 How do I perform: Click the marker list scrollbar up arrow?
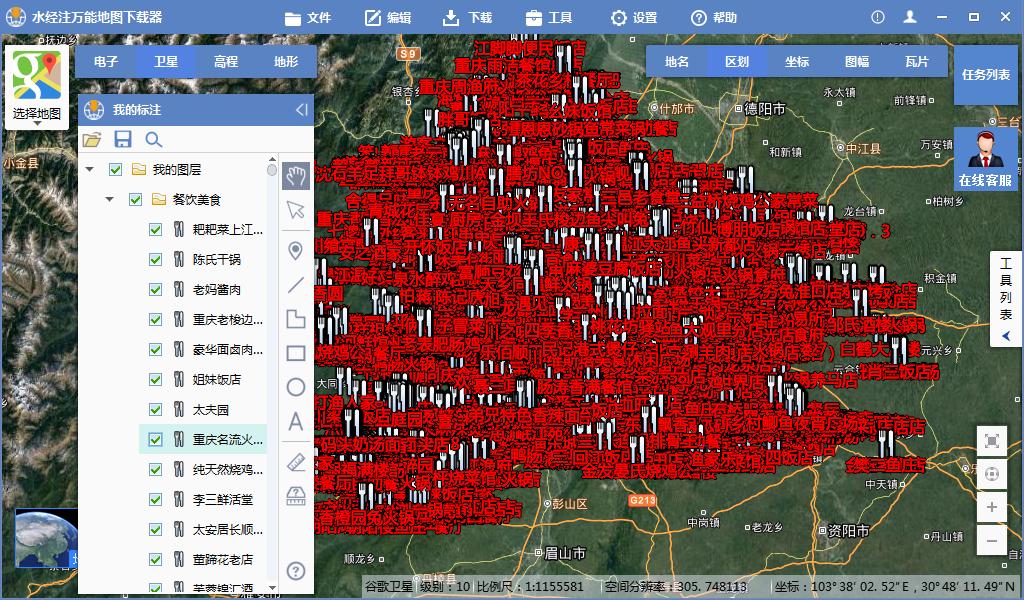coord(272,159)
